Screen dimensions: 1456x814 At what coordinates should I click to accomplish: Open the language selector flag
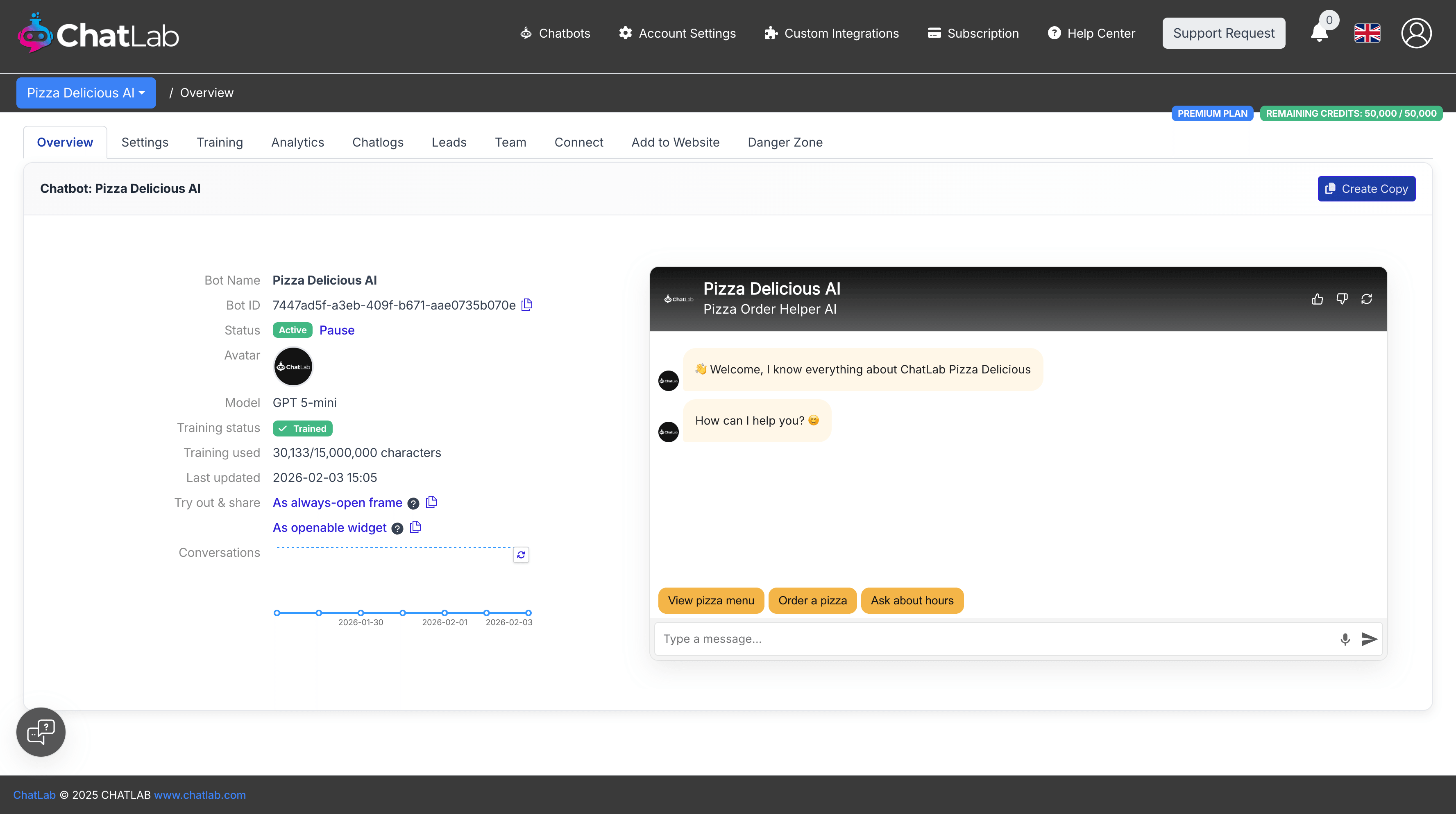point(1367,33)
